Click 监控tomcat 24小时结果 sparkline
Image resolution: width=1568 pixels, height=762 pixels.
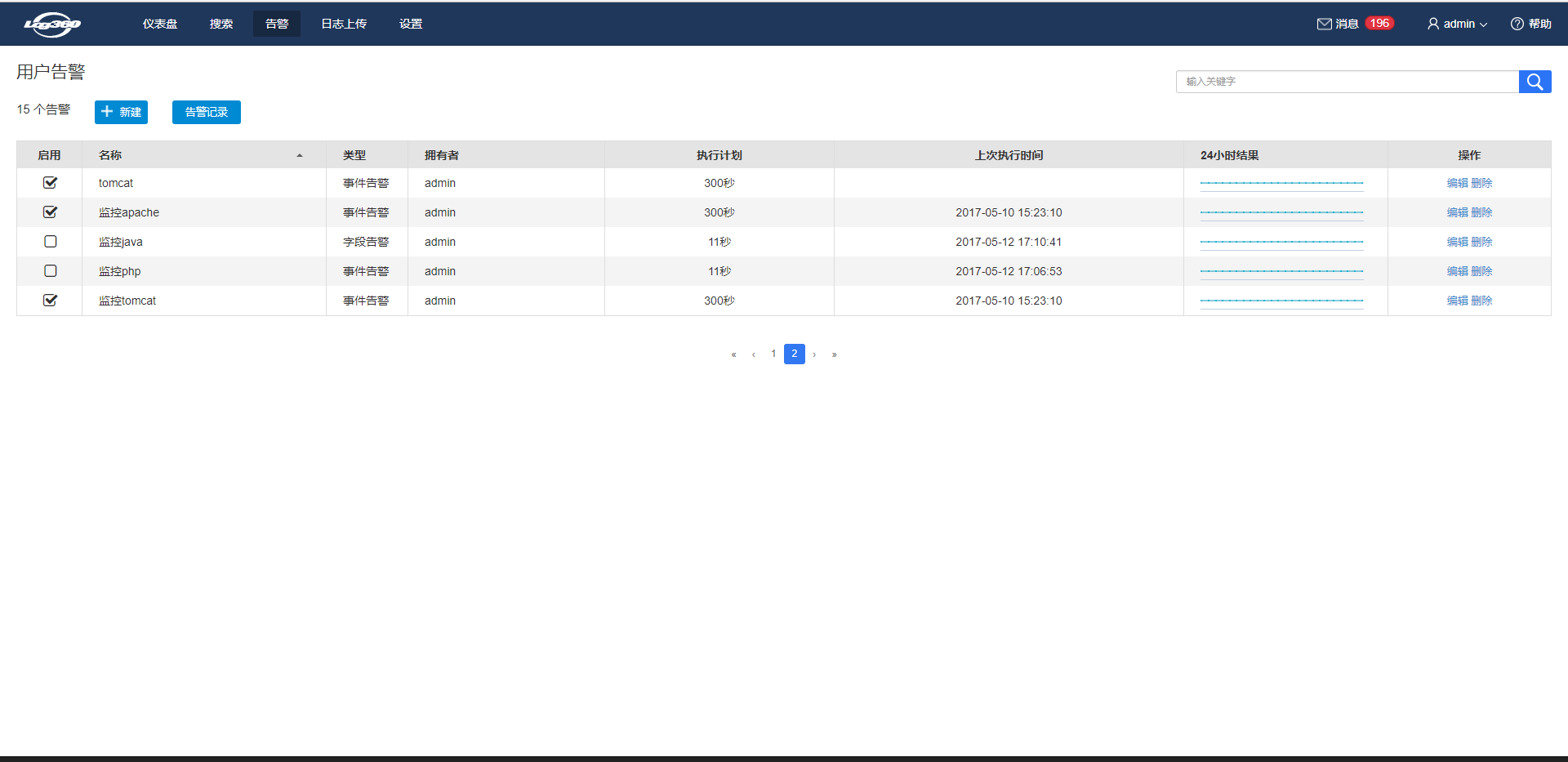point(1282,301)
